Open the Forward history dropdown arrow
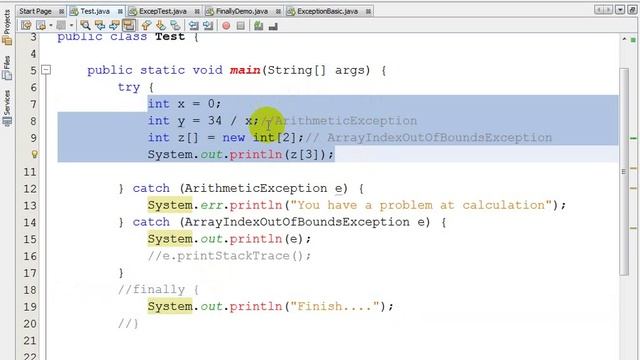This screenshot has height=360, width=640. pos(71,26)
